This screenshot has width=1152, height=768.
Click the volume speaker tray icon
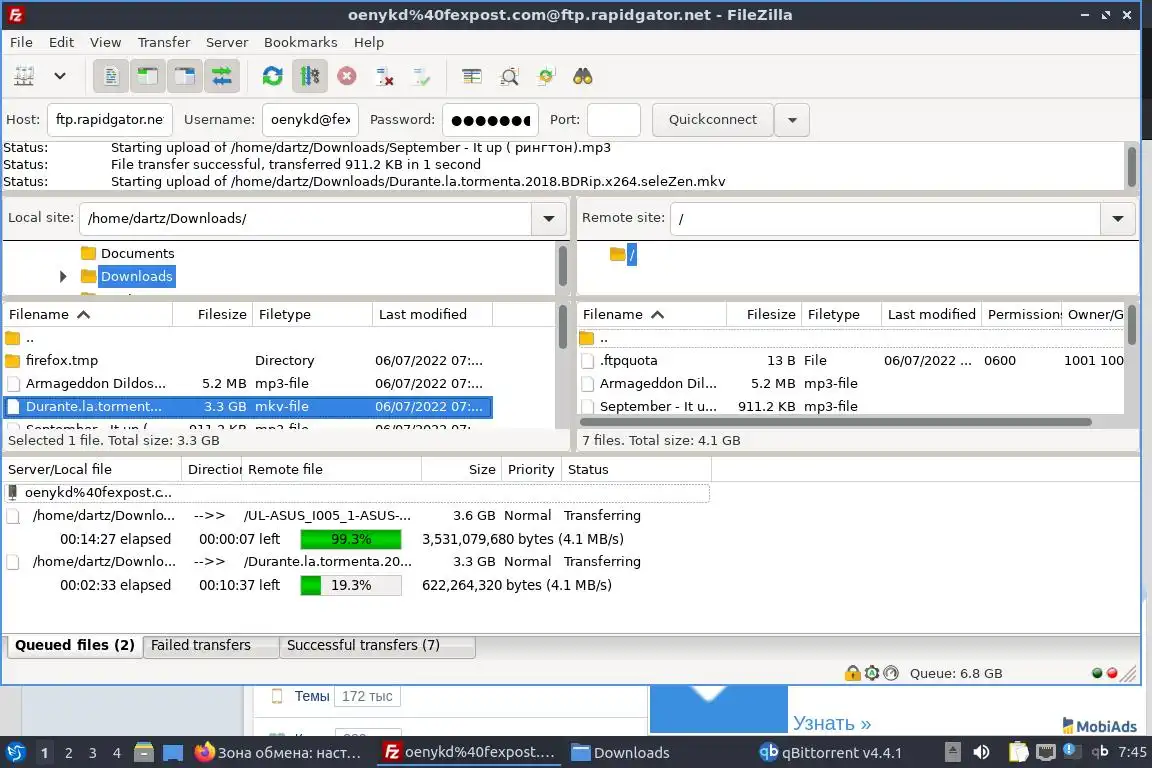pos(982,753)
